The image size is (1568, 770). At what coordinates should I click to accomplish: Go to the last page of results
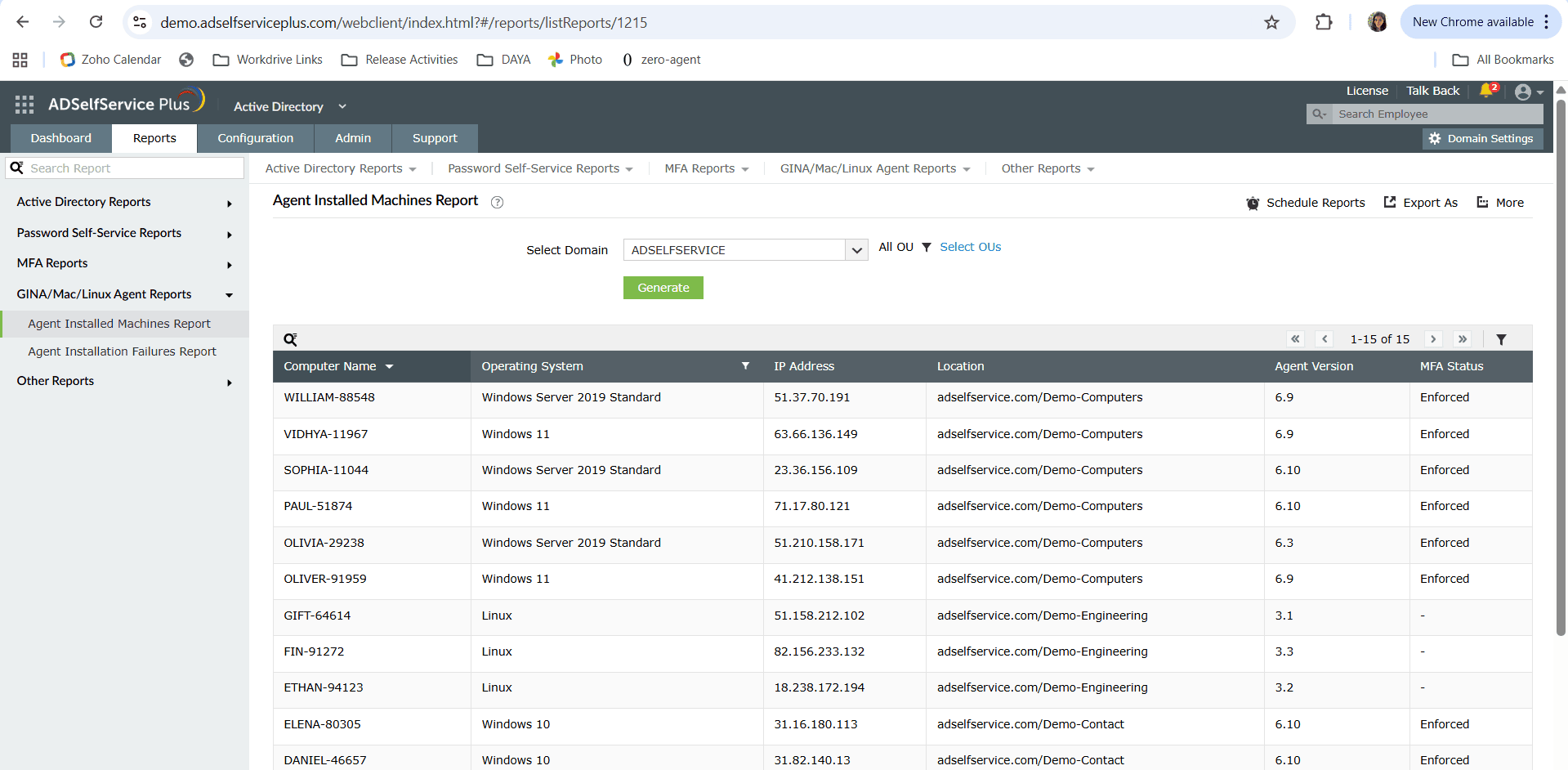pos(1463,338)
